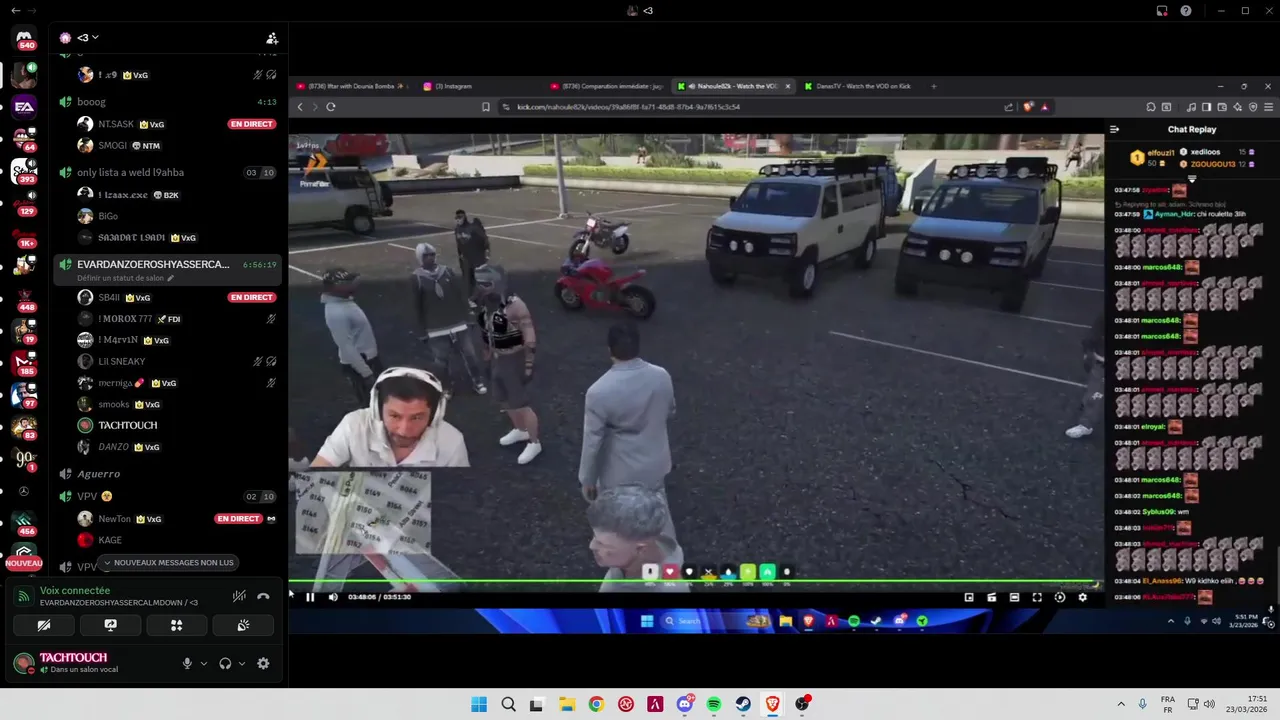
Task: Jump to 'Nouveaux messages non lus' pill
Action: (x=169, y=563)
